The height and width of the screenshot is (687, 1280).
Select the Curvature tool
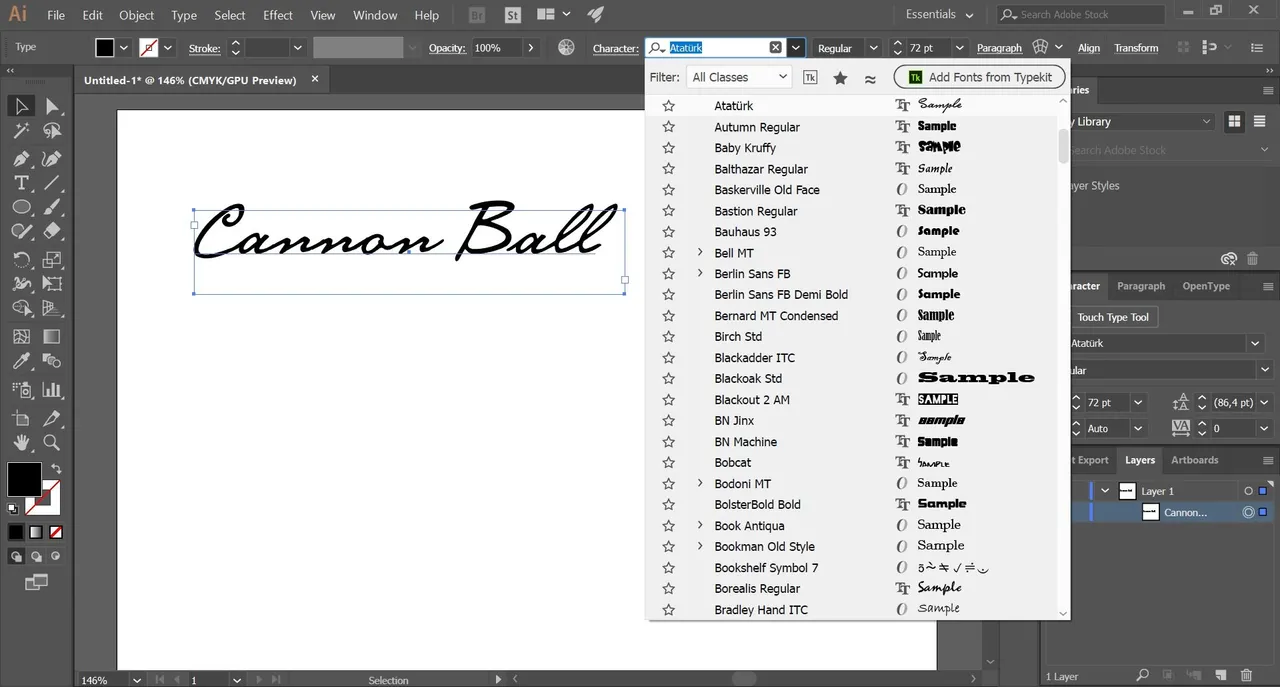click(x=52, y=158)
